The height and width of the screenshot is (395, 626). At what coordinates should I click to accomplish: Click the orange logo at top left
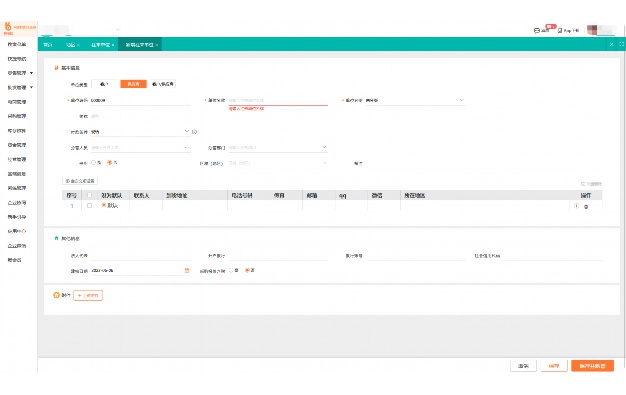coord(8,27)
